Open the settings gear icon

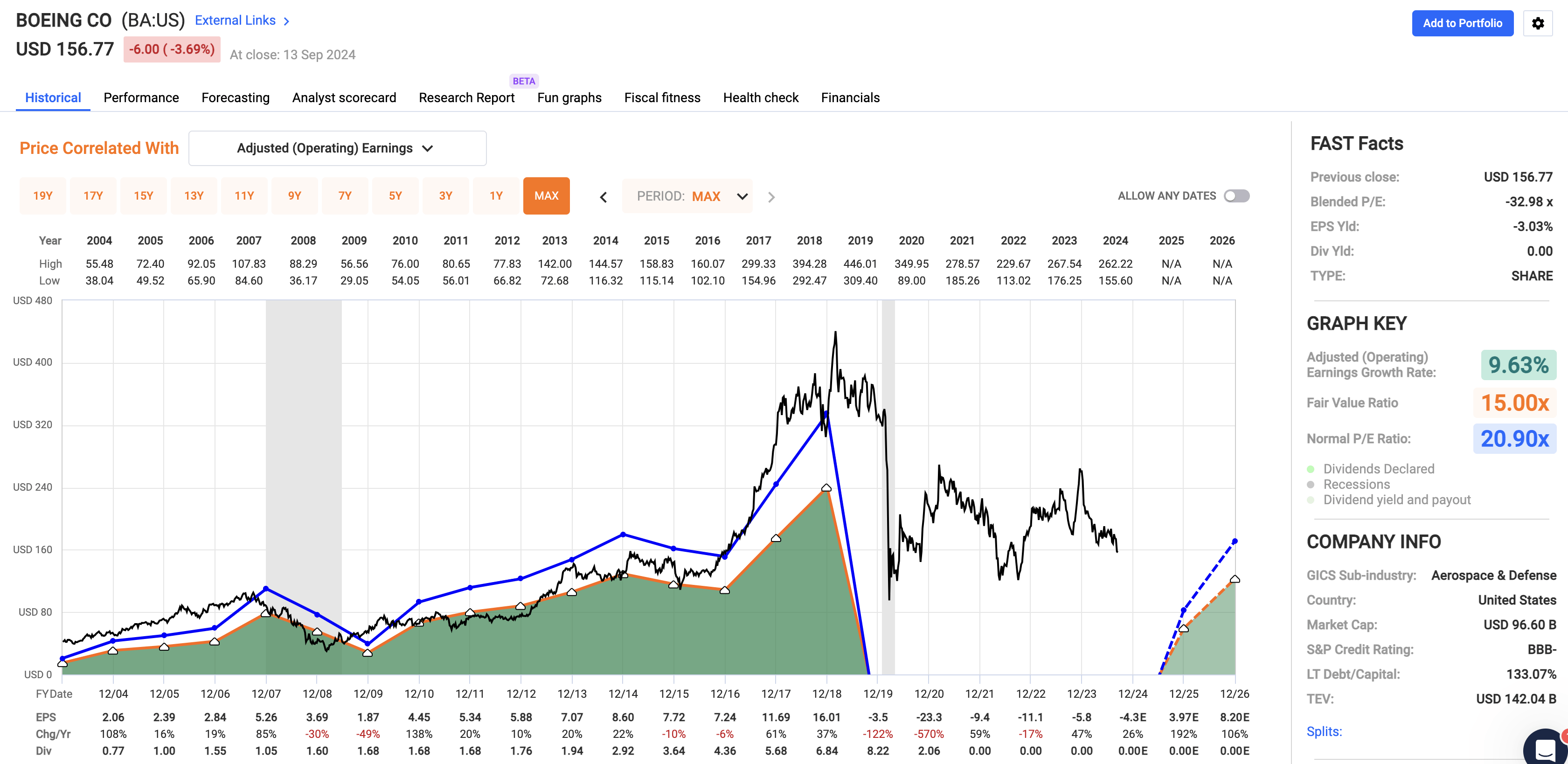[x=1538, y=23]
